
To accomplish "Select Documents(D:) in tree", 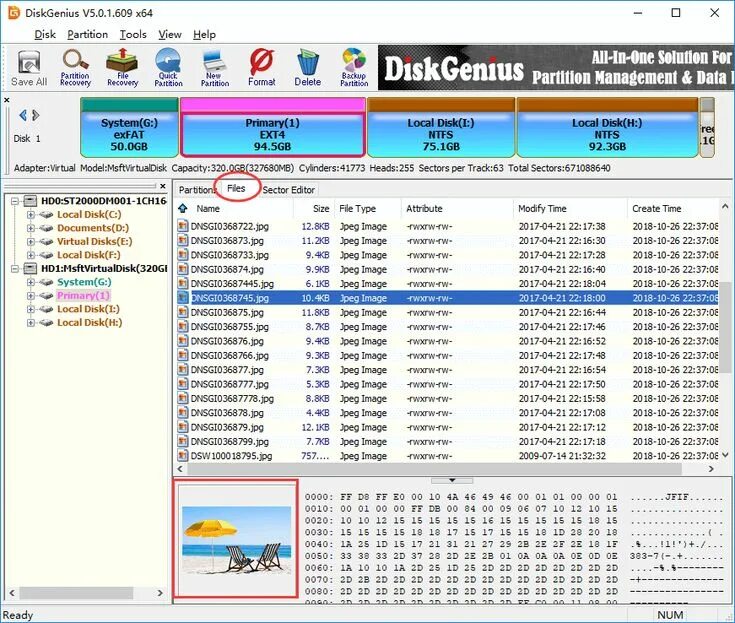I will 93,228.
